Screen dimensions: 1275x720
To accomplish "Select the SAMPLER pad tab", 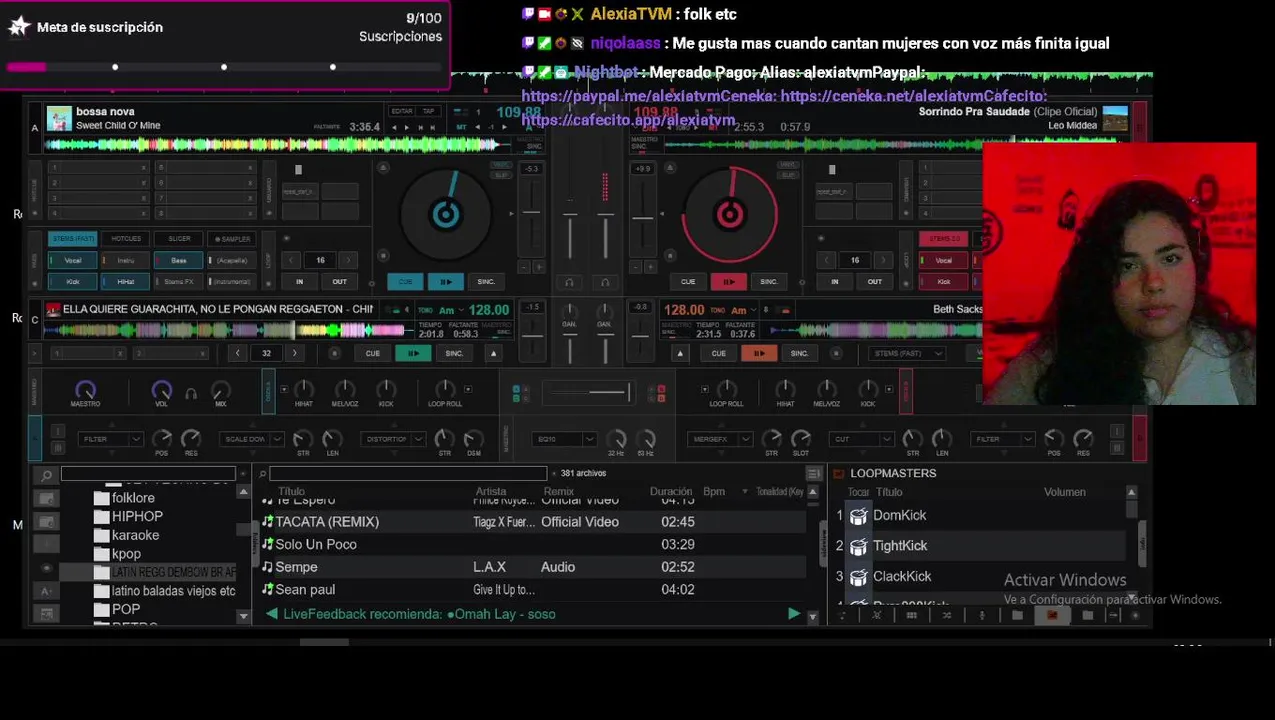I will (232, 239).
